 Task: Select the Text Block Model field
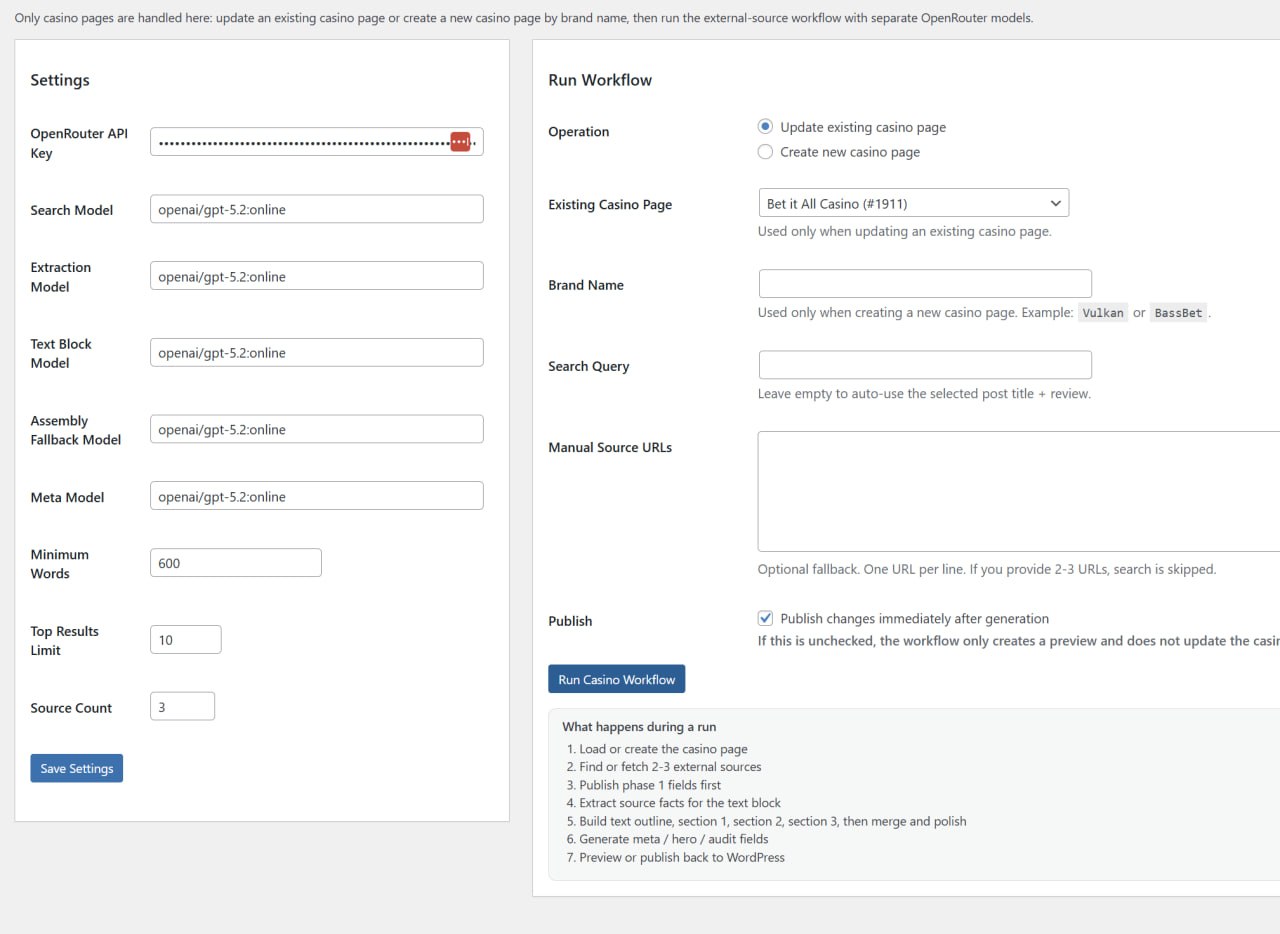tap(316, 353)
